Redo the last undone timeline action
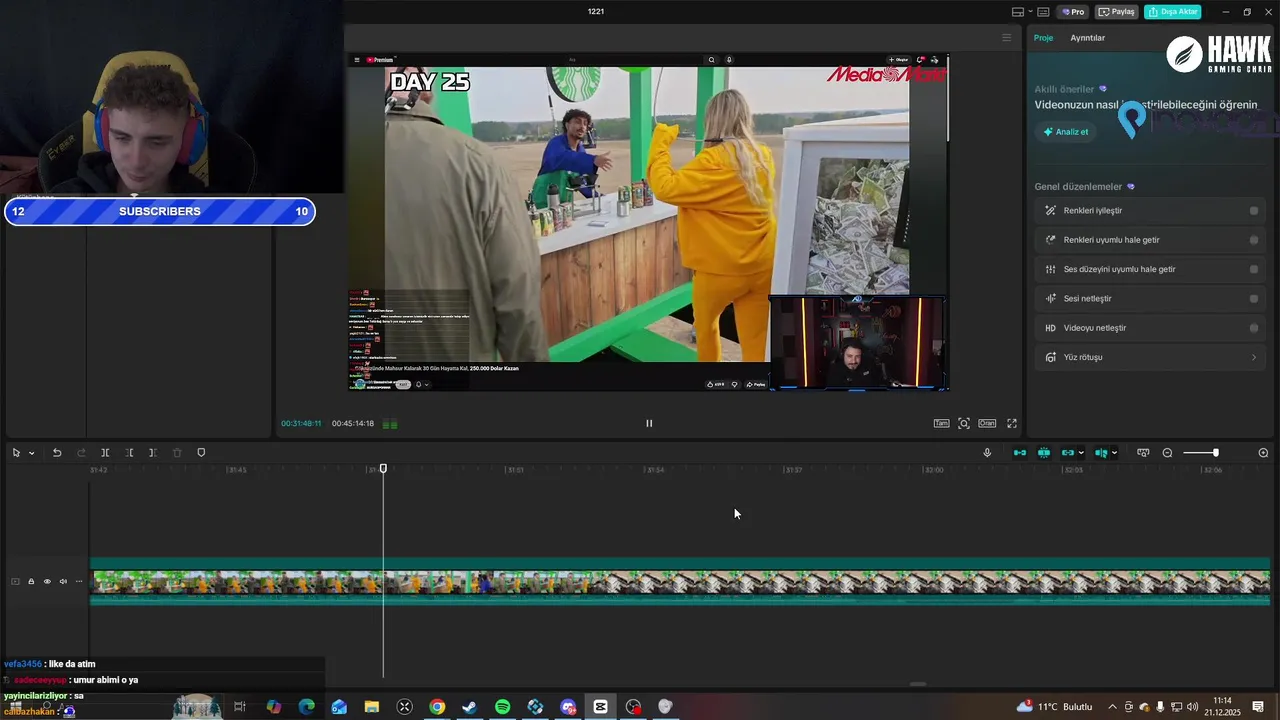Screen dimensions: 1280x720 pyautogui.click(x=81, y=453)
